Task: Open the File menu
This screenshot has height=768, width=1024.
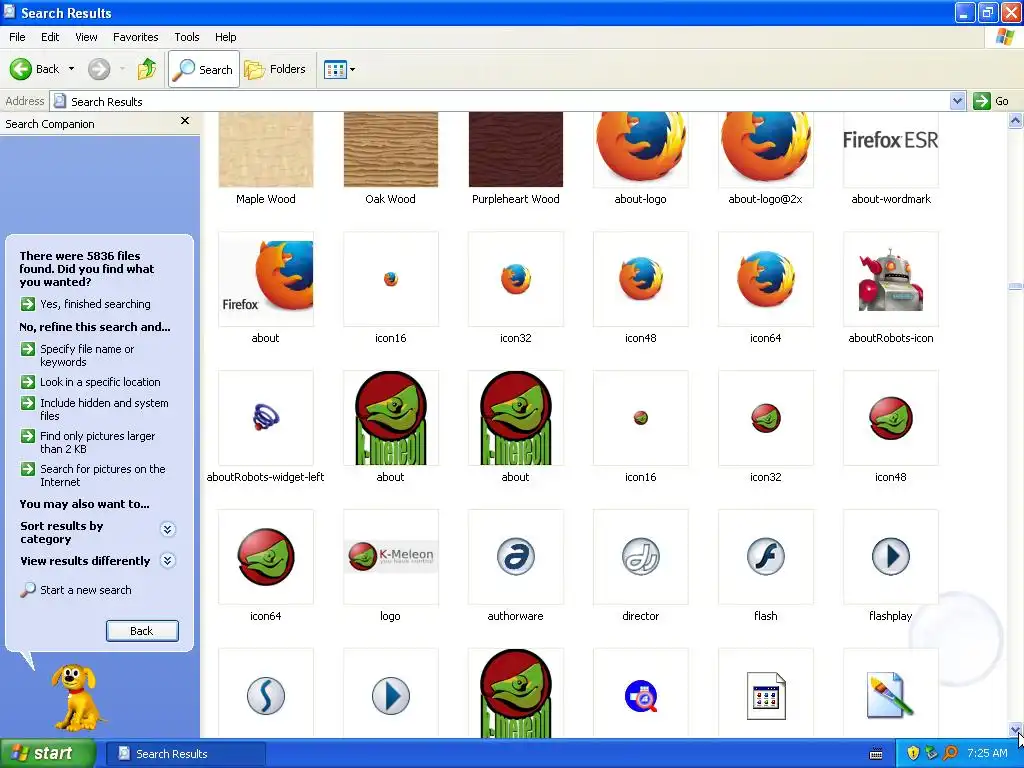Action: pos(17,37)
